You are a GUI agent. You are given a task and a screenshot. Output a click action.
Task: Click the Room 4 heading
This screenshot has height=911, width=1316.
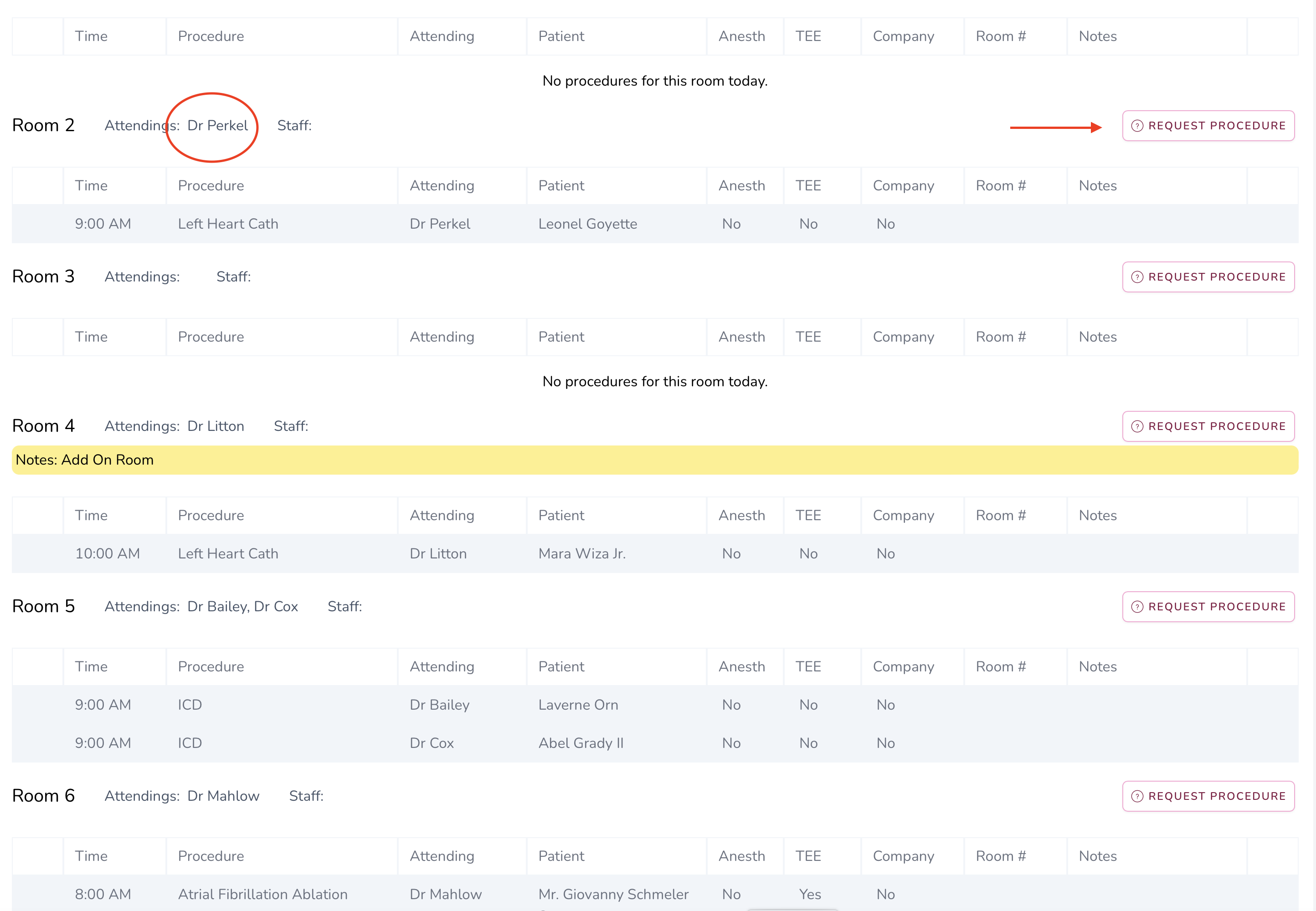pos(43,426)
